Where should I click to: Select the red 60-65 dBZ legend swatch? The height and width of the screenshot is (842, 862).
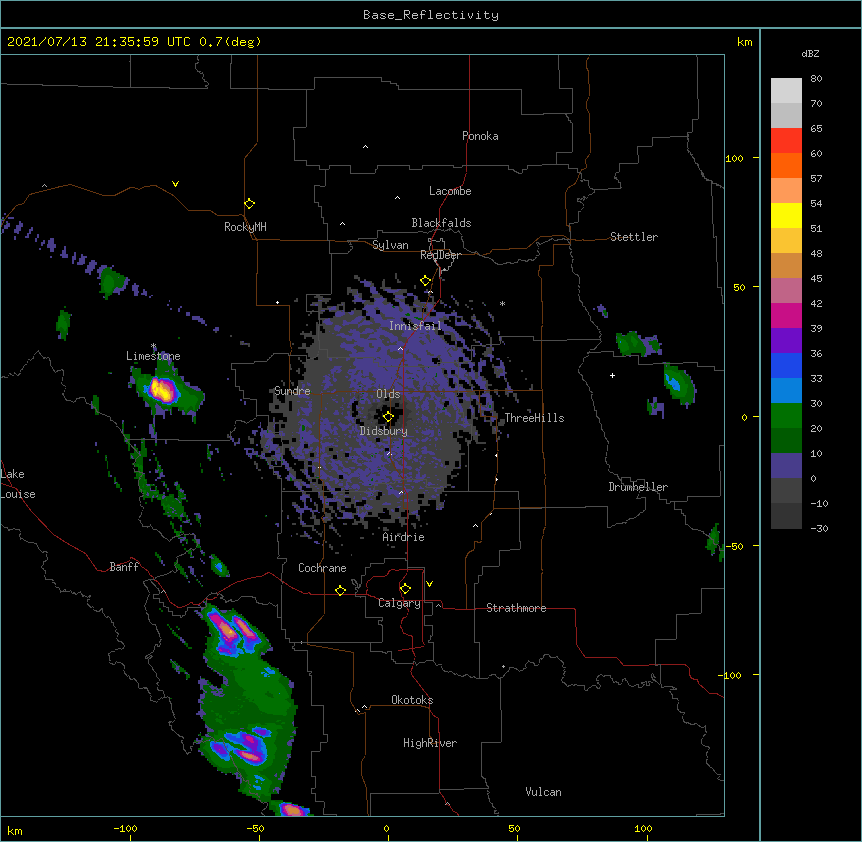click(x=786, y=141)
